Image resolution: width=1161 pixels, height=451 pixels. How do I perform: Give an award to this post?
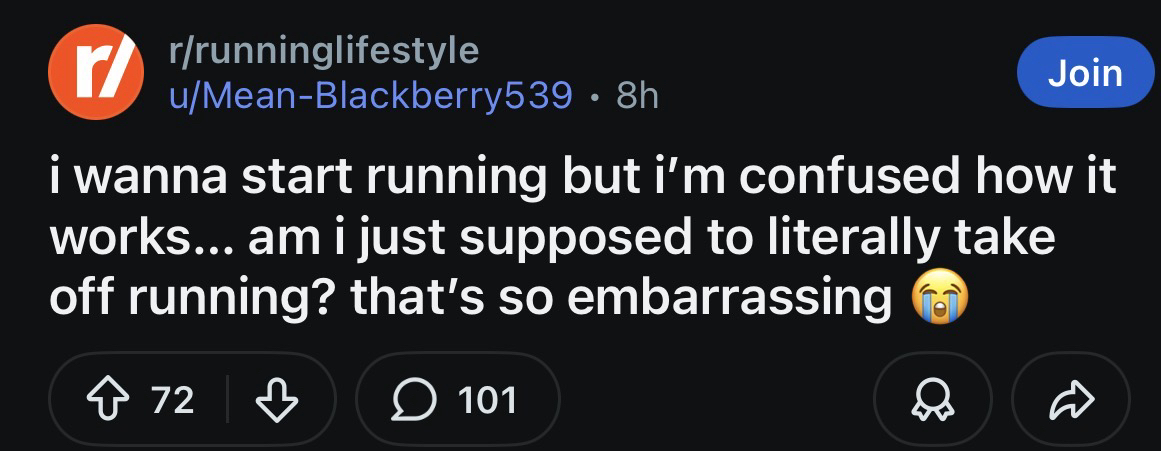pyautogui.click(x=931, y=401)
